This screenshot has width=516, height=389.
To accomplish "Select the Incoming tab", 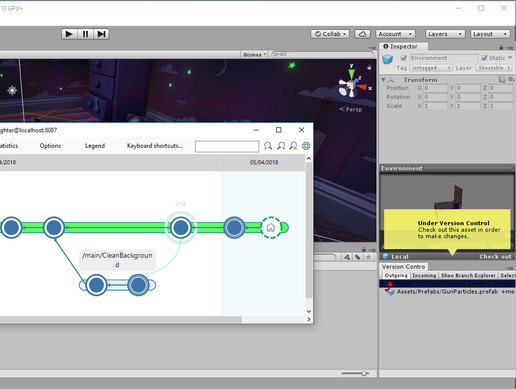I will point(424,275).
